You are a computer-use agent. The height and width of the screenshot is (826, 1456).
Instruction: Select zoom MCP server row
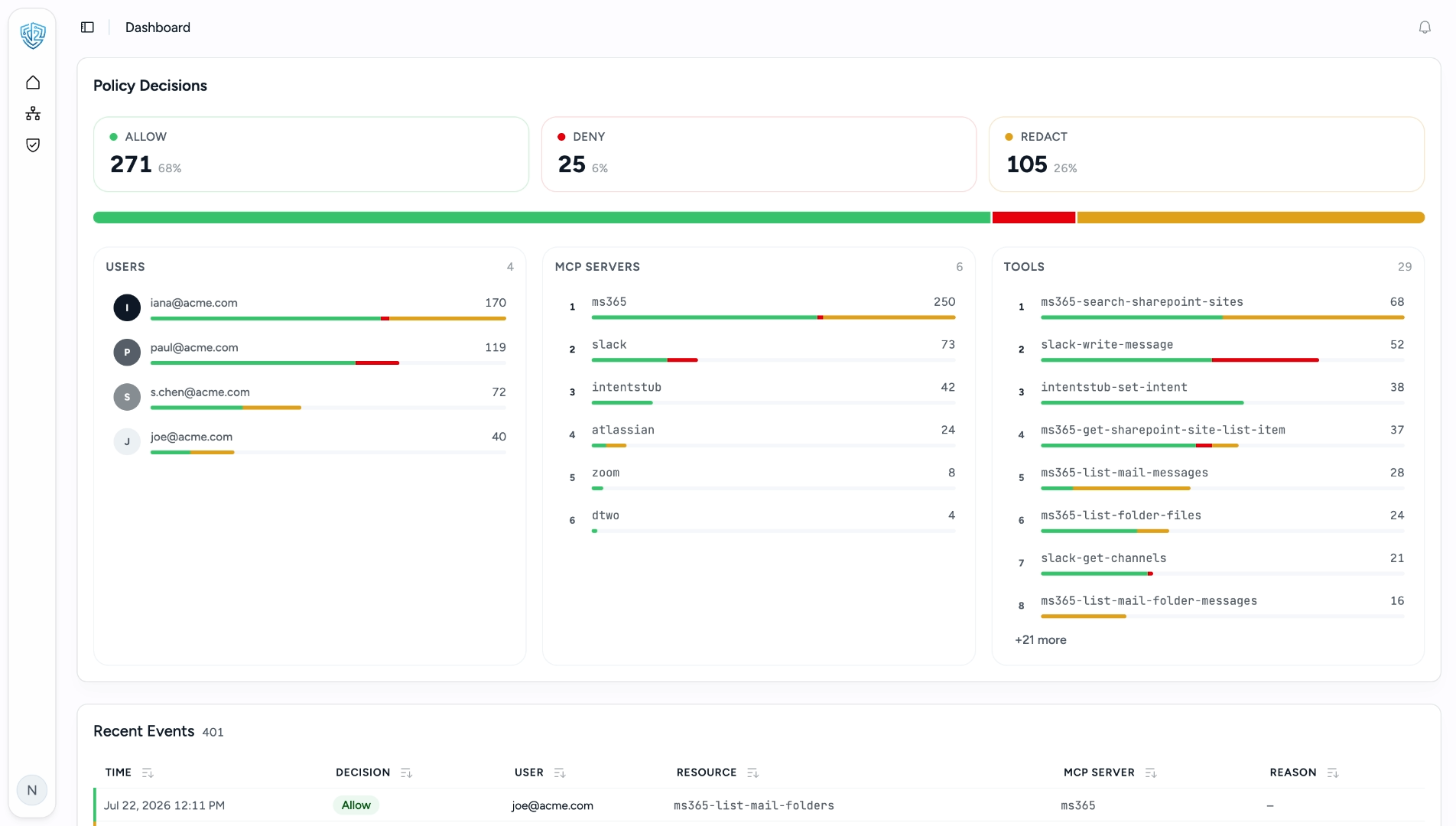759,478
